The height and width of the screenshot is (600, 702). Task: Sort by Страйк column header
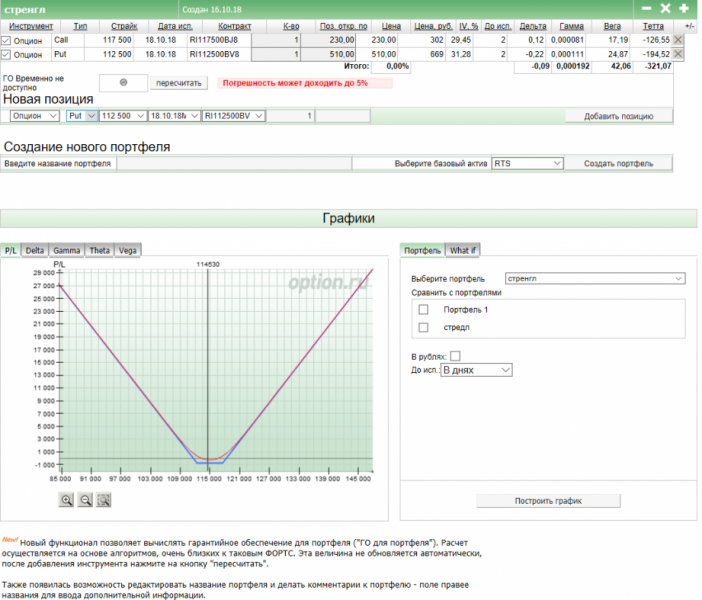point(124,26)
